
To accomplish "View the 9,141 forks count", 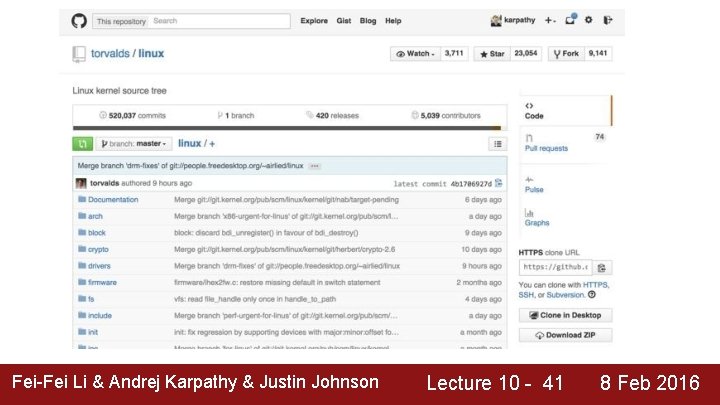I will pyautogui.click(x=598, y=53).
